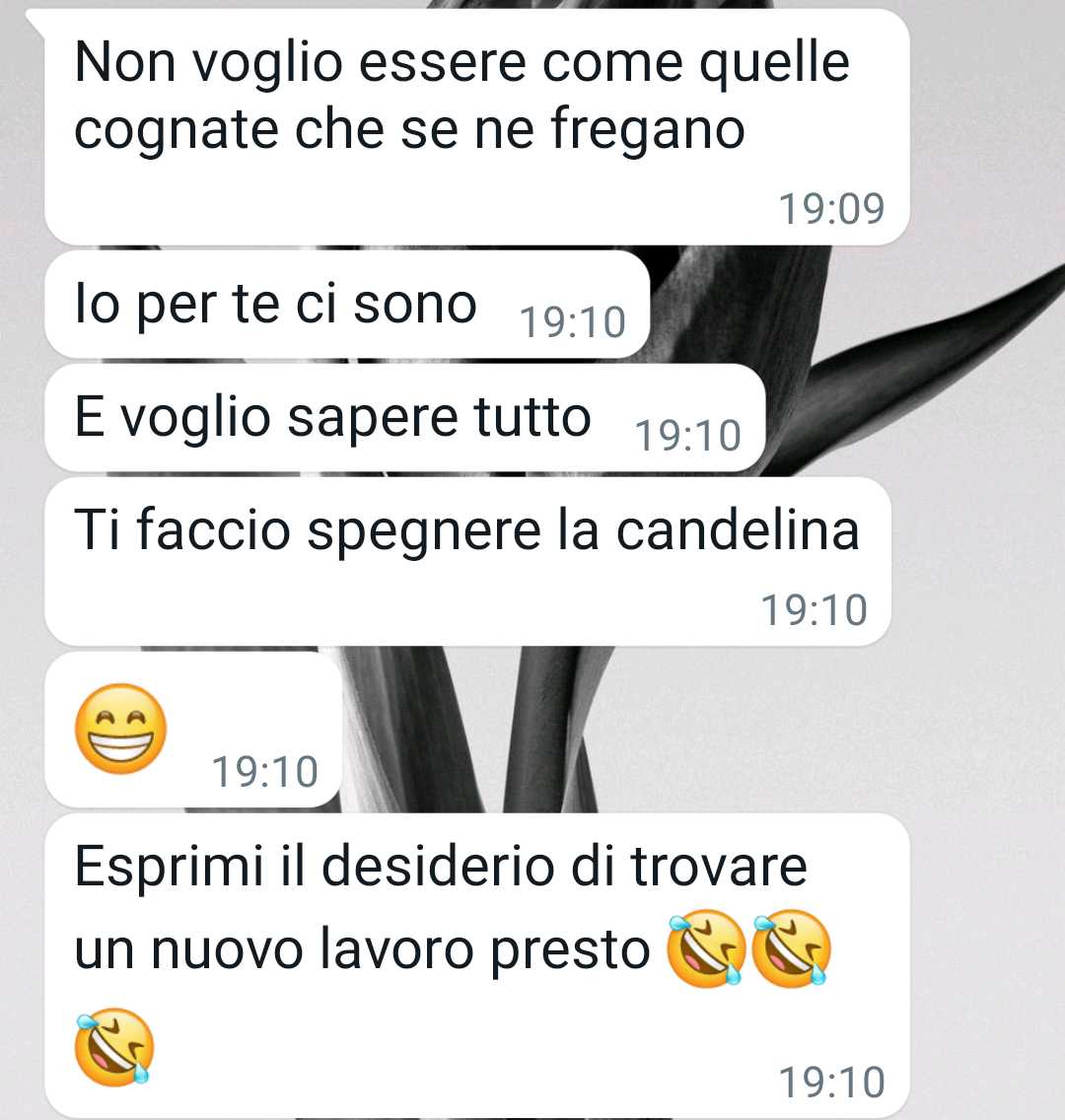Select the "Io per te ci sono" message
The image size is (1065, 1120).
pyautogui.click(x=347, y=305)
